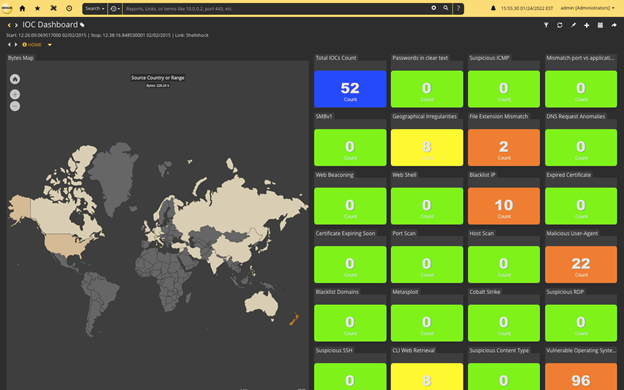Share the dashboard with arrow icon

click(x=614, y=25)
